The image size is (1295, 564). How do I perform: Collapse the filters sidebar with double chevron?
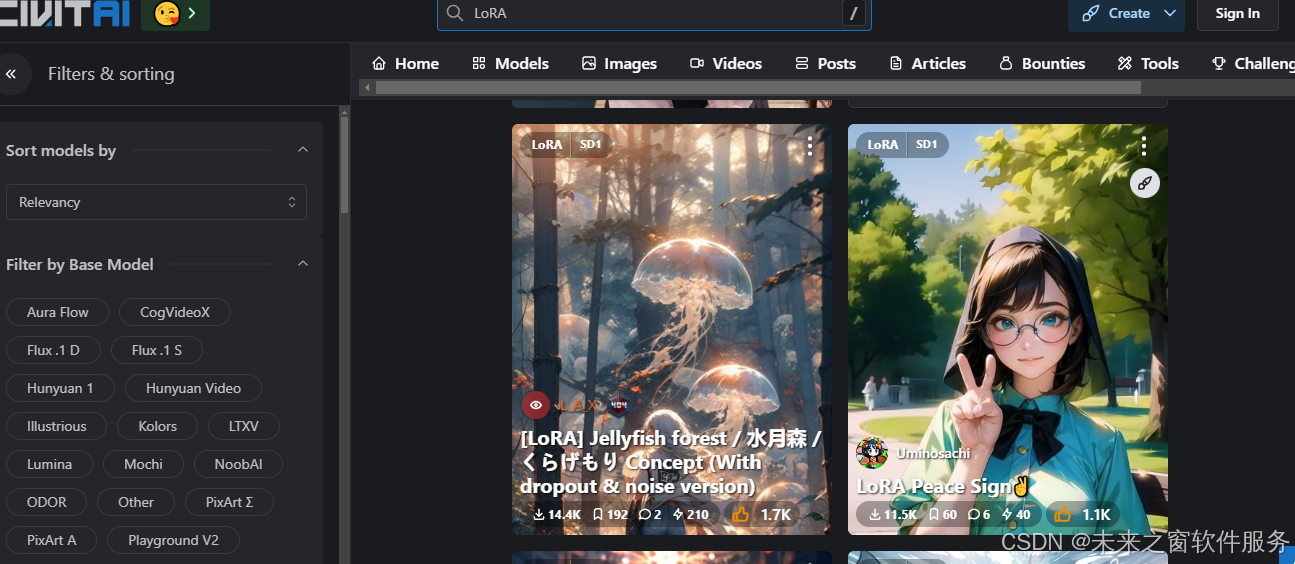tap(11, 74)
